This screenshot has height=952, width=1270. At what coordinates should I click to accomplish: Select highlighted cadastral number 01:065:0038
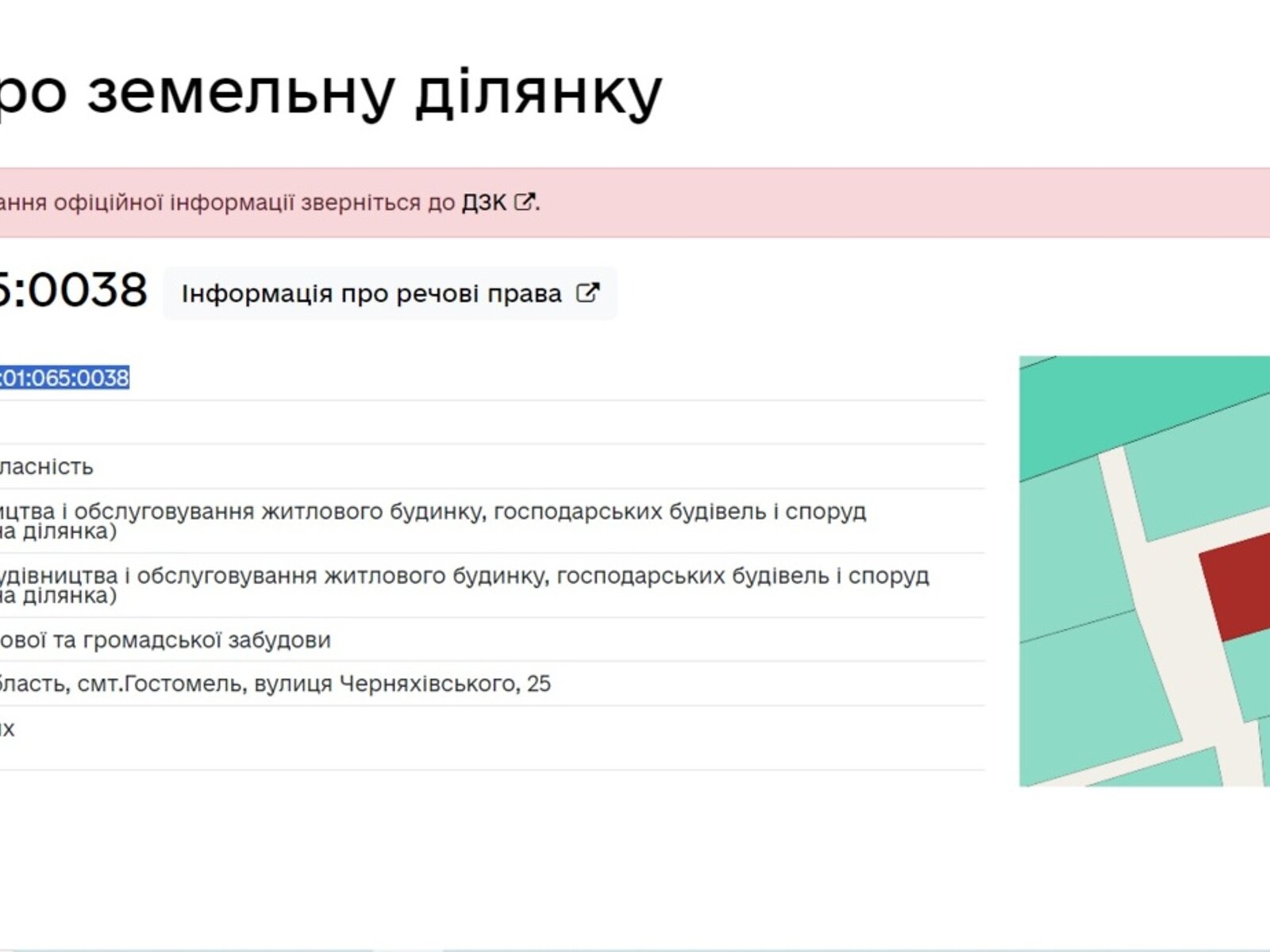tap(63, 378)
